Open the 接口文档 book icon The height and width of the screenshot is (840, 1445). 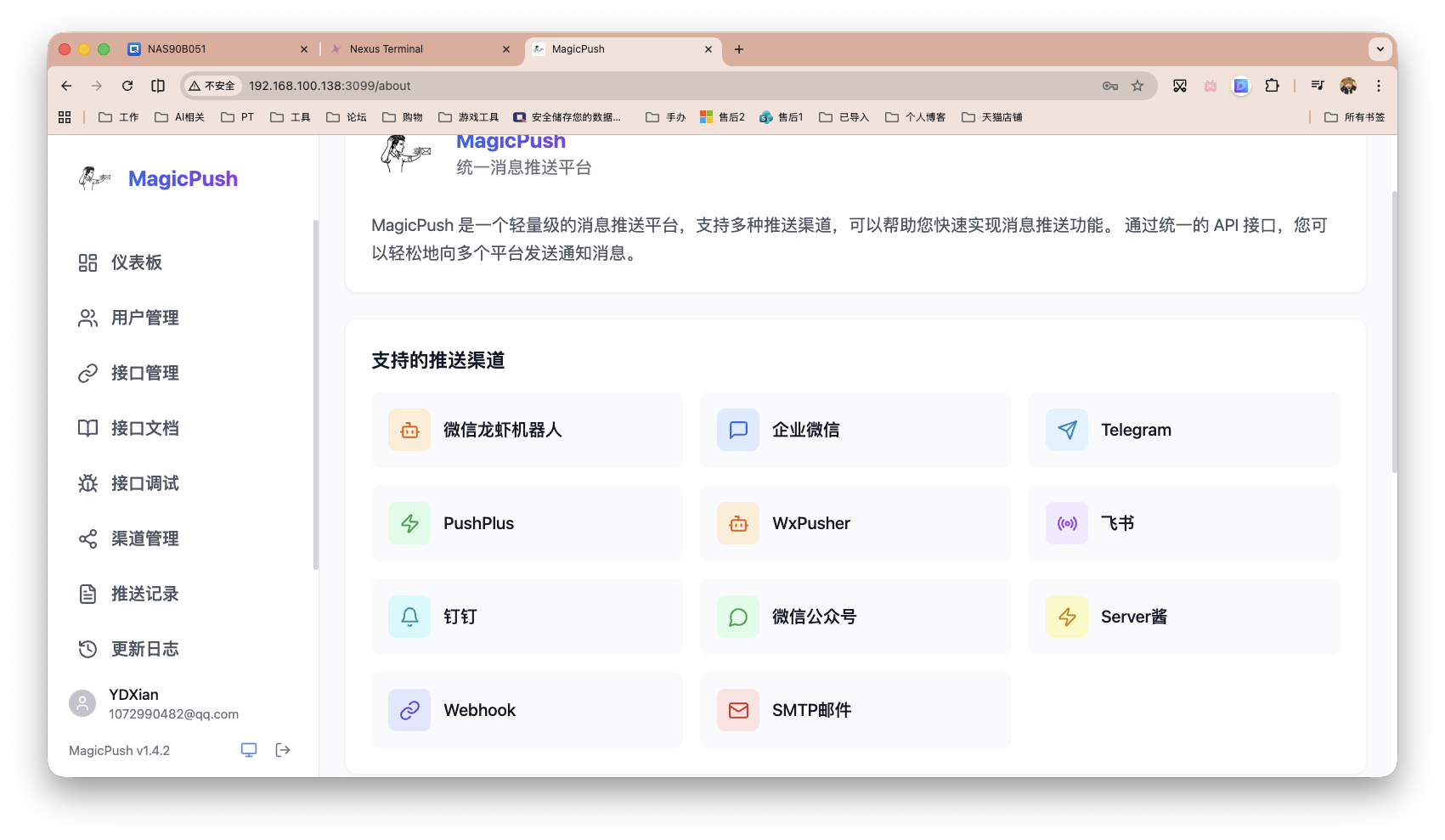(87, 428)
